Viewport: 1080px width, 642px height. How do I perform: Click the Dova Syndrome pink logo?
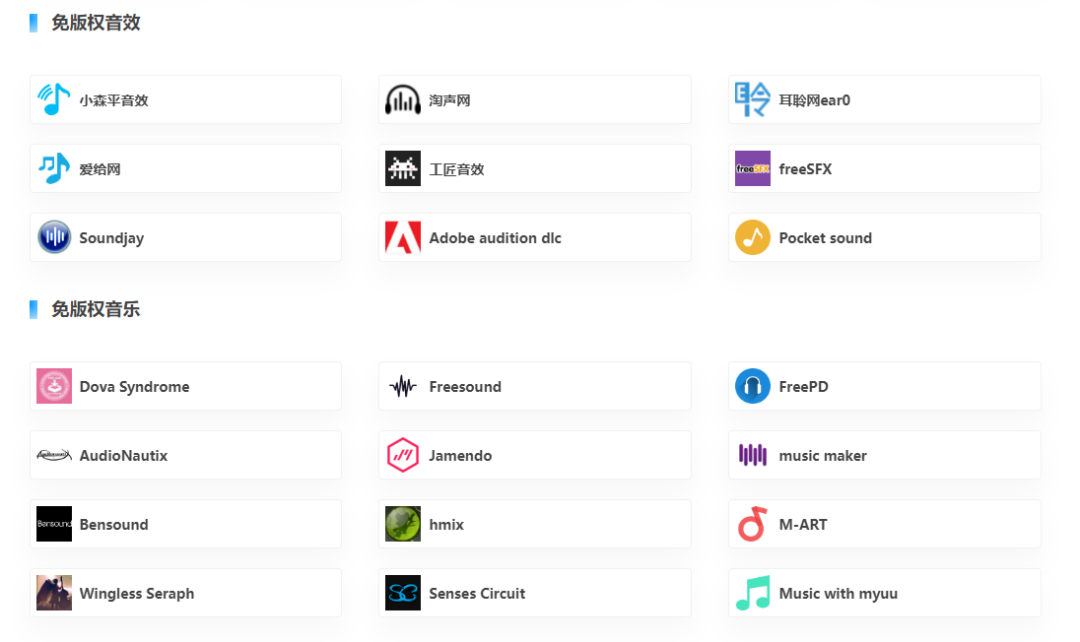pos(53,386)
